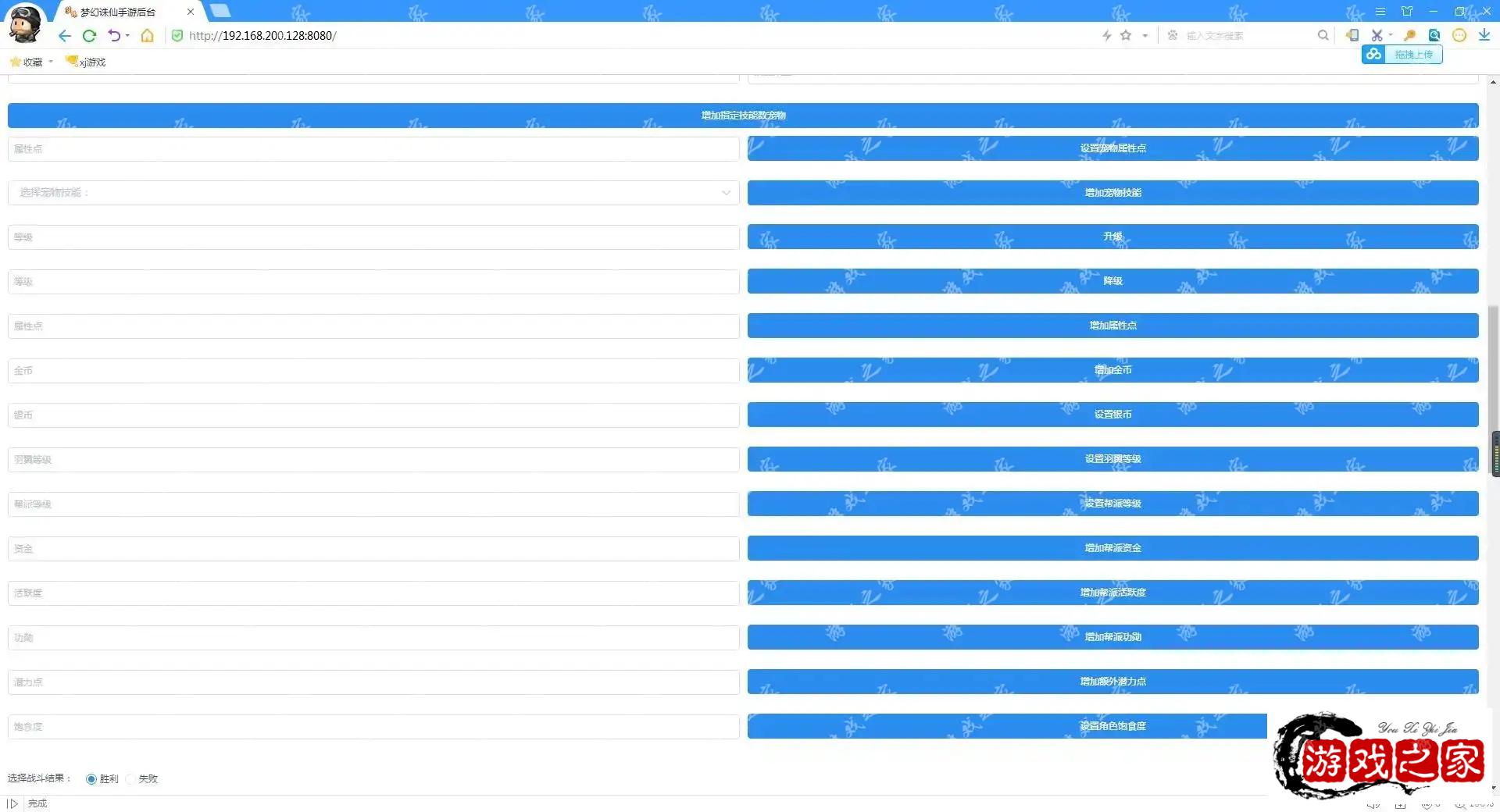The image size is (1500, 812).
Task: Open the skin shirt icon in title bar
Action: [1407, 11]
